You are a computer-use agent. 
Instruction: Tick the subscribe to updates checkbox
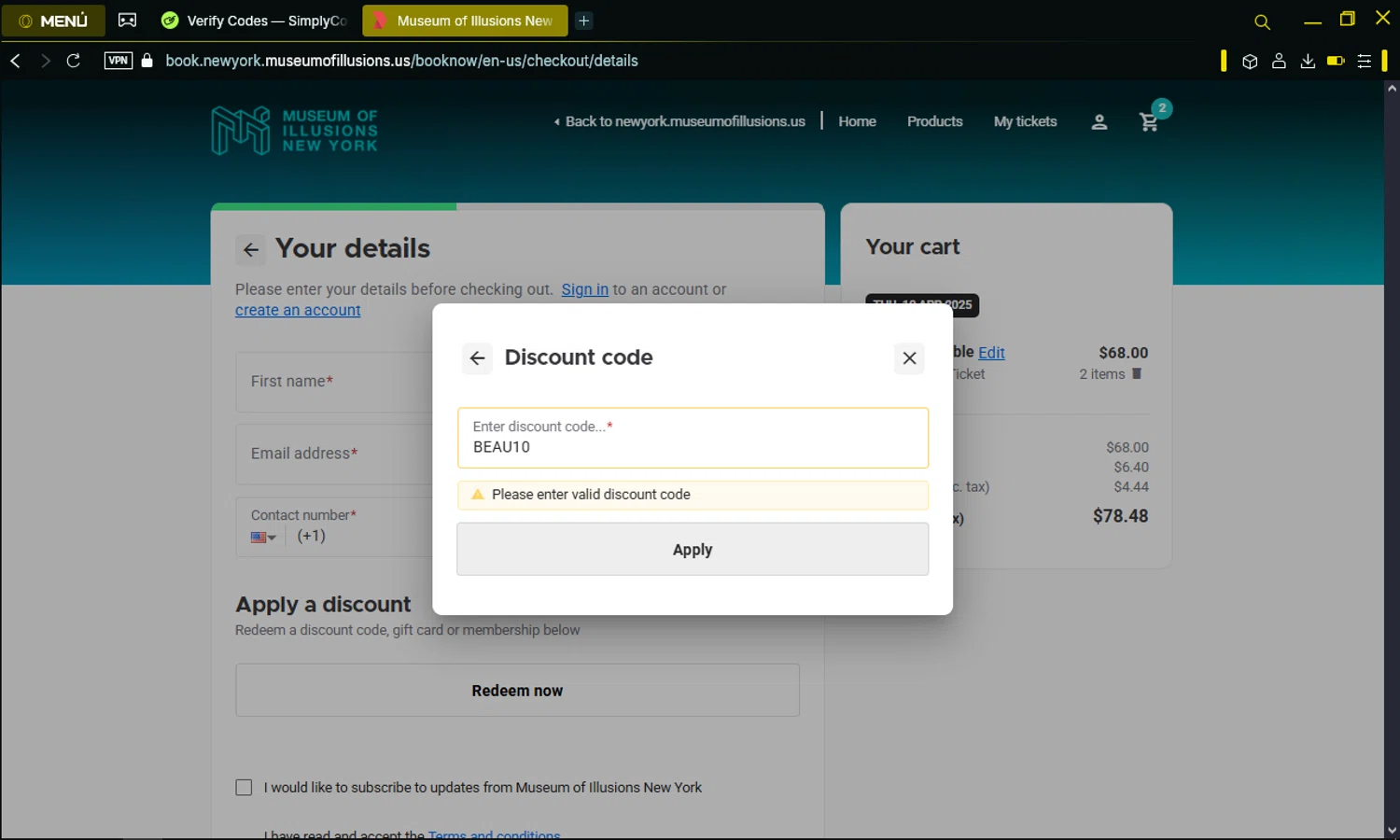pos(244,788)
